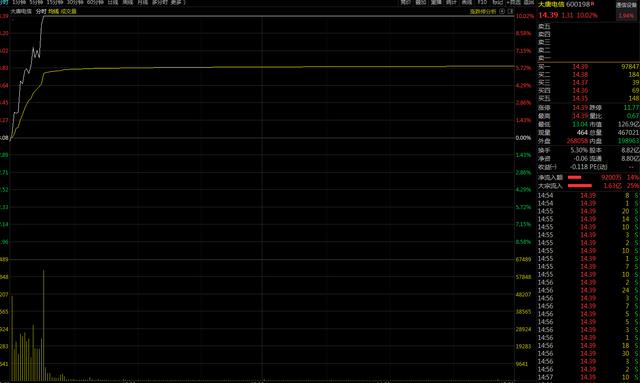Screen dimensions: 640x383
Task: Click the tallest volume bar spike
Action: (x=44, y=325)
